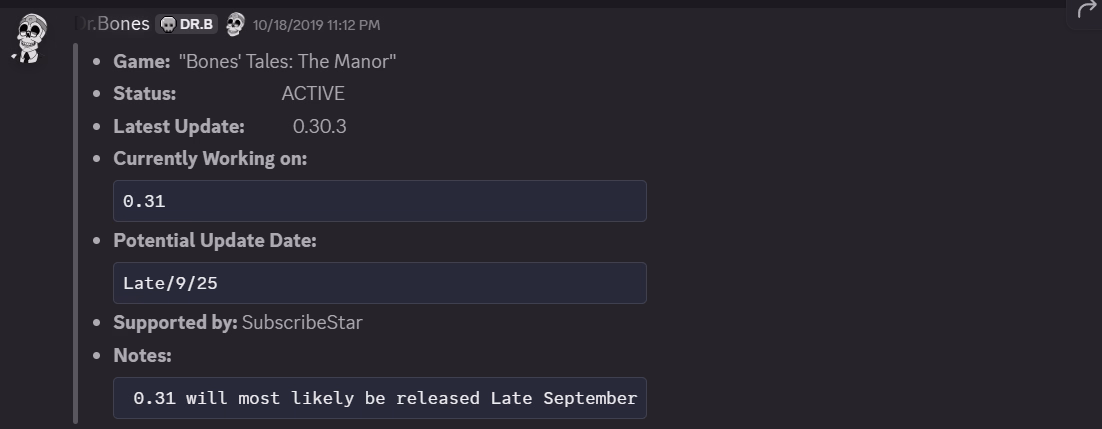Click the "Game:" label
This screenshot has width=1102, height=429.
coord(142,62)
